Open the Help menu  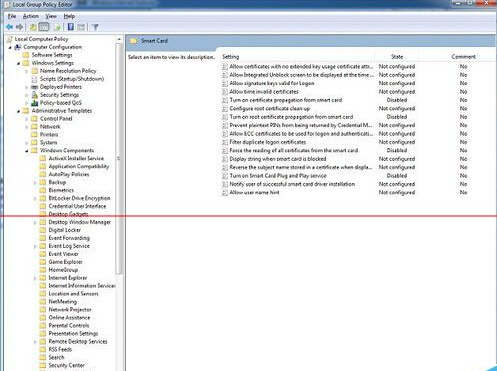tap(69, 16)
